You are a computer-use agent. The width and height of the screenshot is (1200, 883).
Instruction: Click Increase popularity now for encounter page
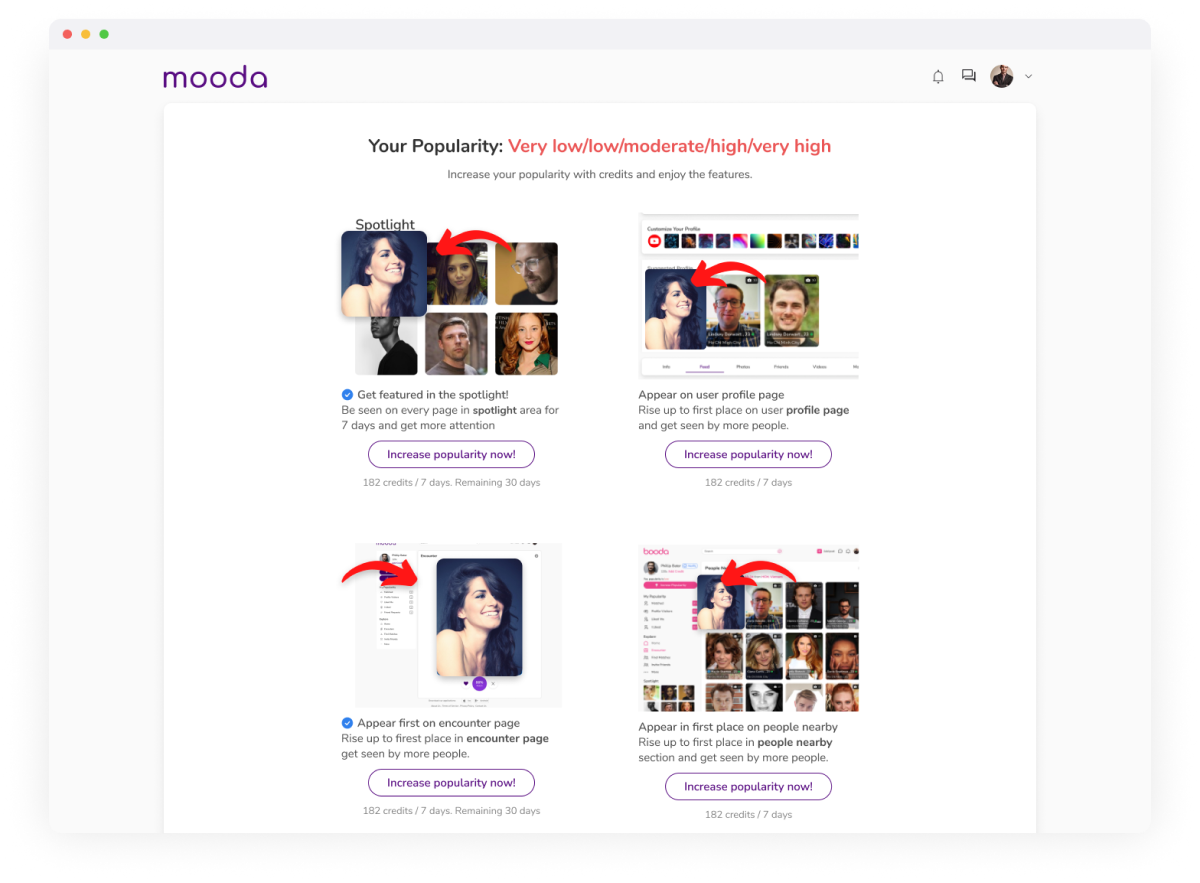pos(451,782)
